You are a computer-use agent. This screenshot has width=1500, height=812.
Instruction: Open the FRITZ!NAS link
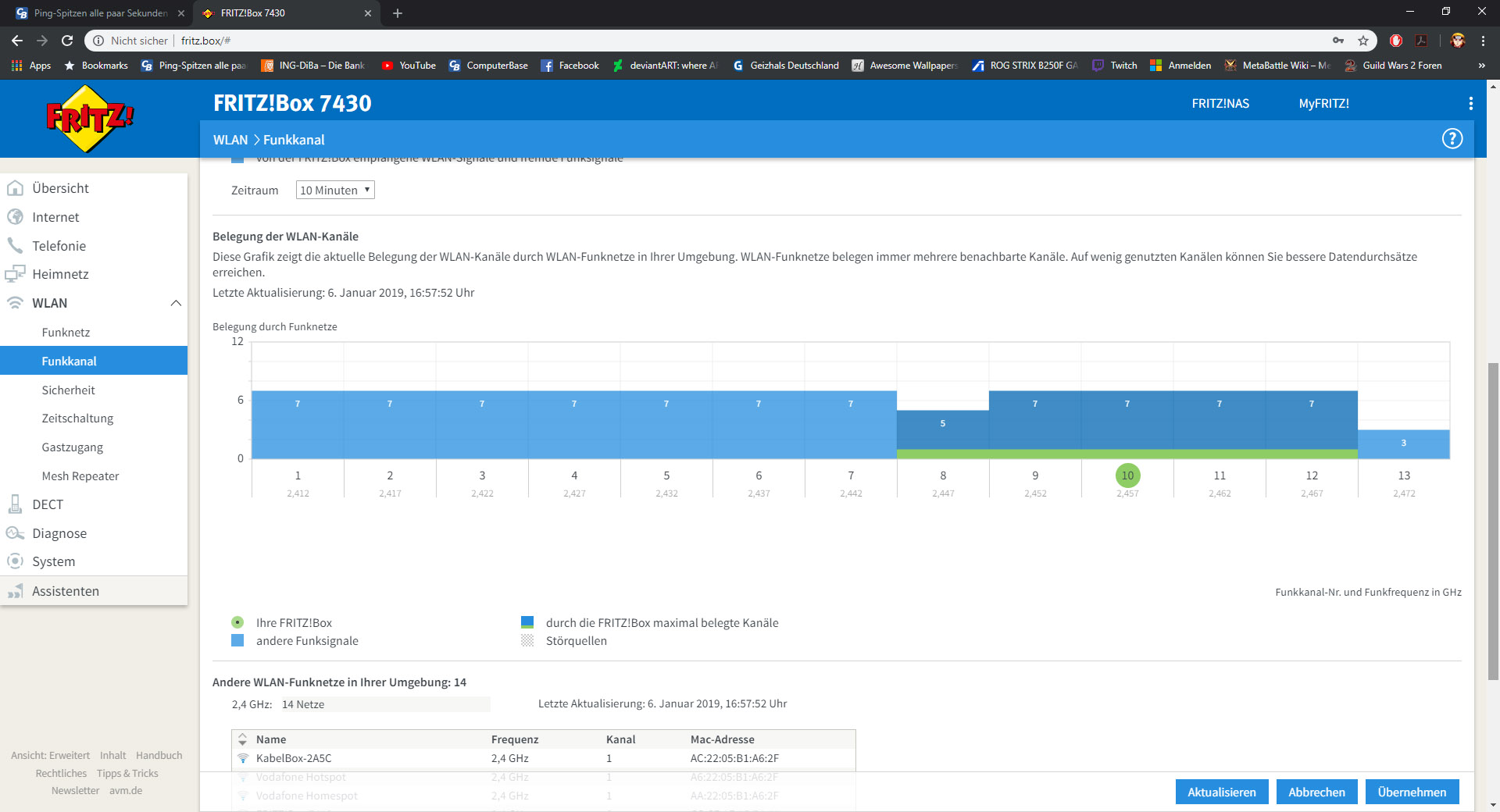(x=1220, y=103)
